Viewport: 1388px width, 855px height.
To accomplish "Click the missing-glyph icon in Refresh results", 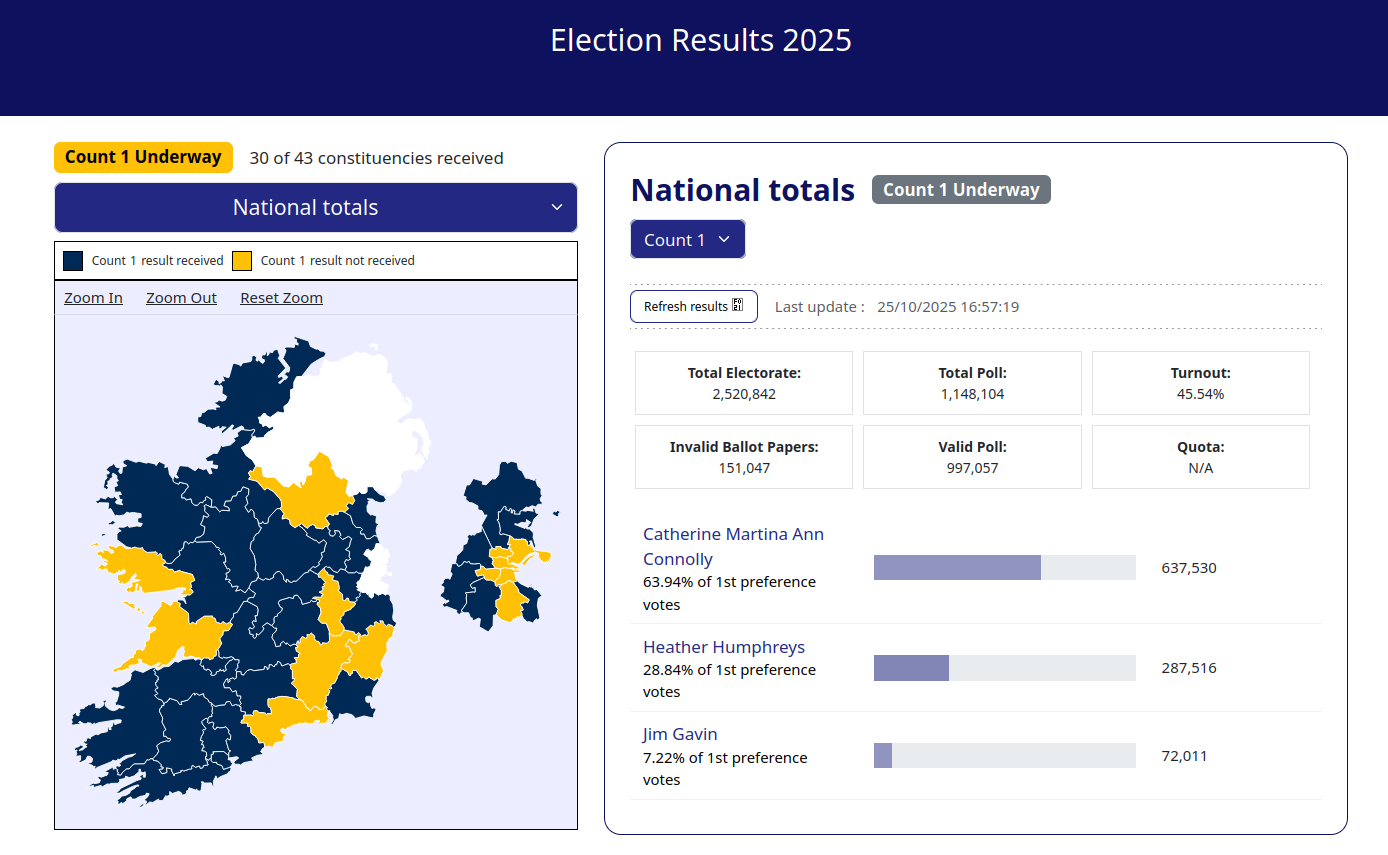I will pos(737,306).
